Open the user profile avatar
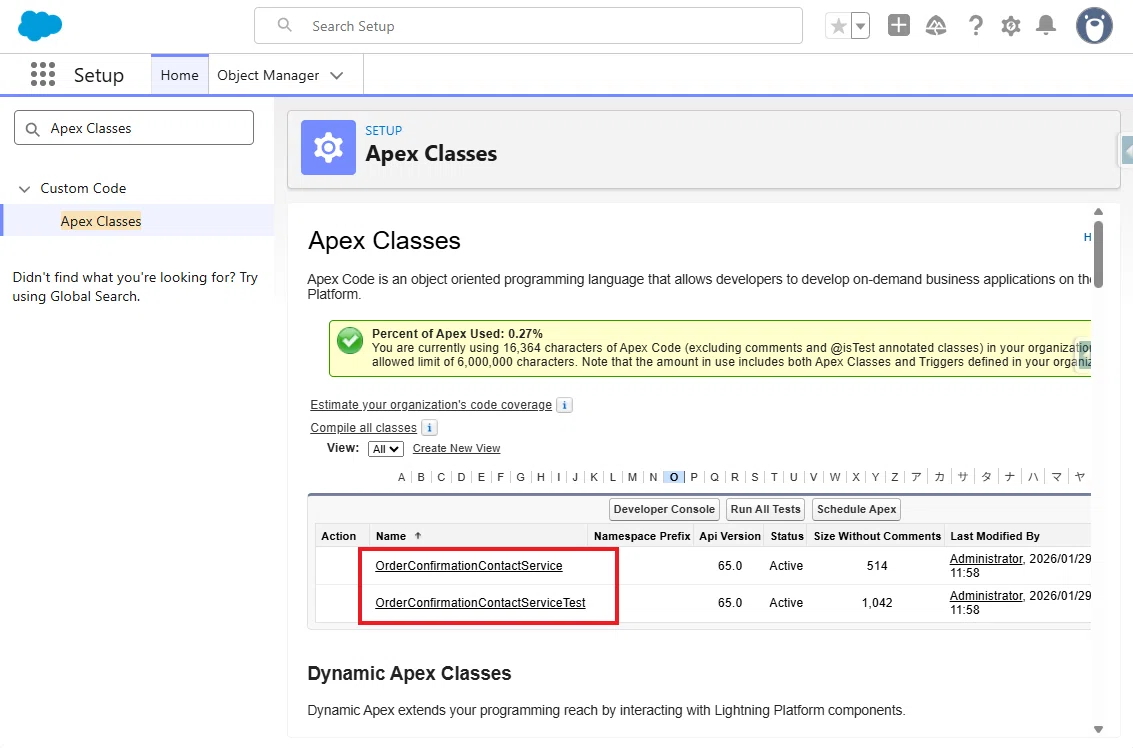The height and width of the screenshot is (748, 1133). click(1094, 26)
